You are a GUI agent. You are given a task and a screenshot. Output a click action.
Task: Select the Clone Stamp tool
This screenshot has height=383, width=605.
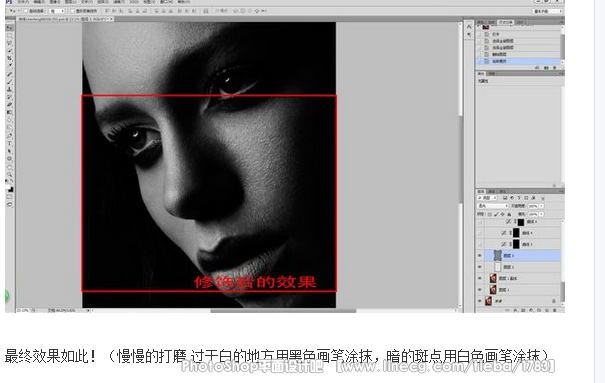[9, 89]
